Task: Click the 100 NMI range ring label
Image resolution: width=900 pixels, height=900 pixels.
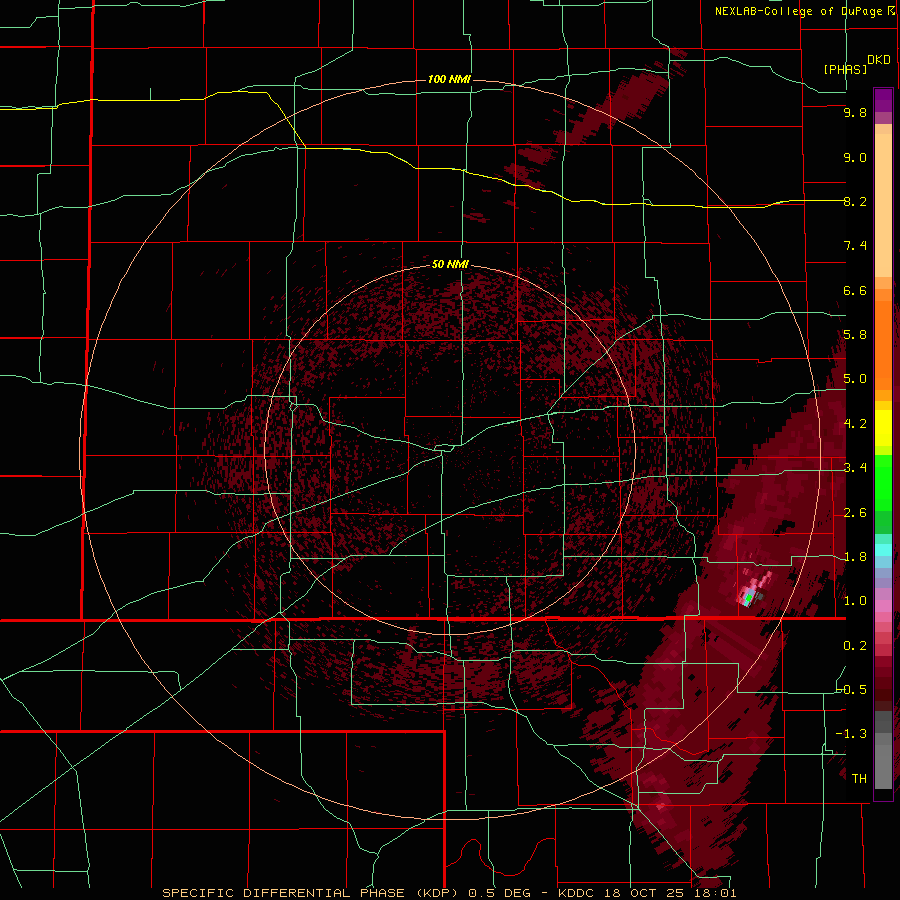Action: [x=449, y=79]
